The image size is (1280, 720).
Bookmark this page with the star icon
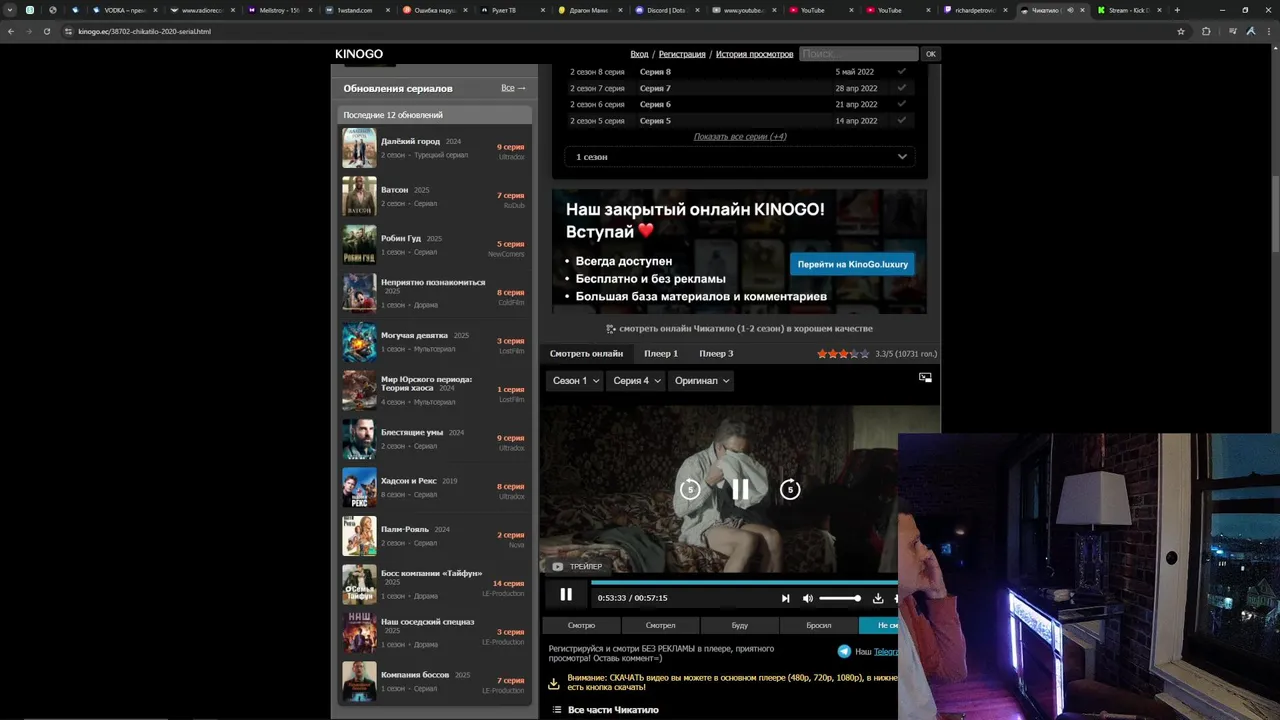[1181, 31]
